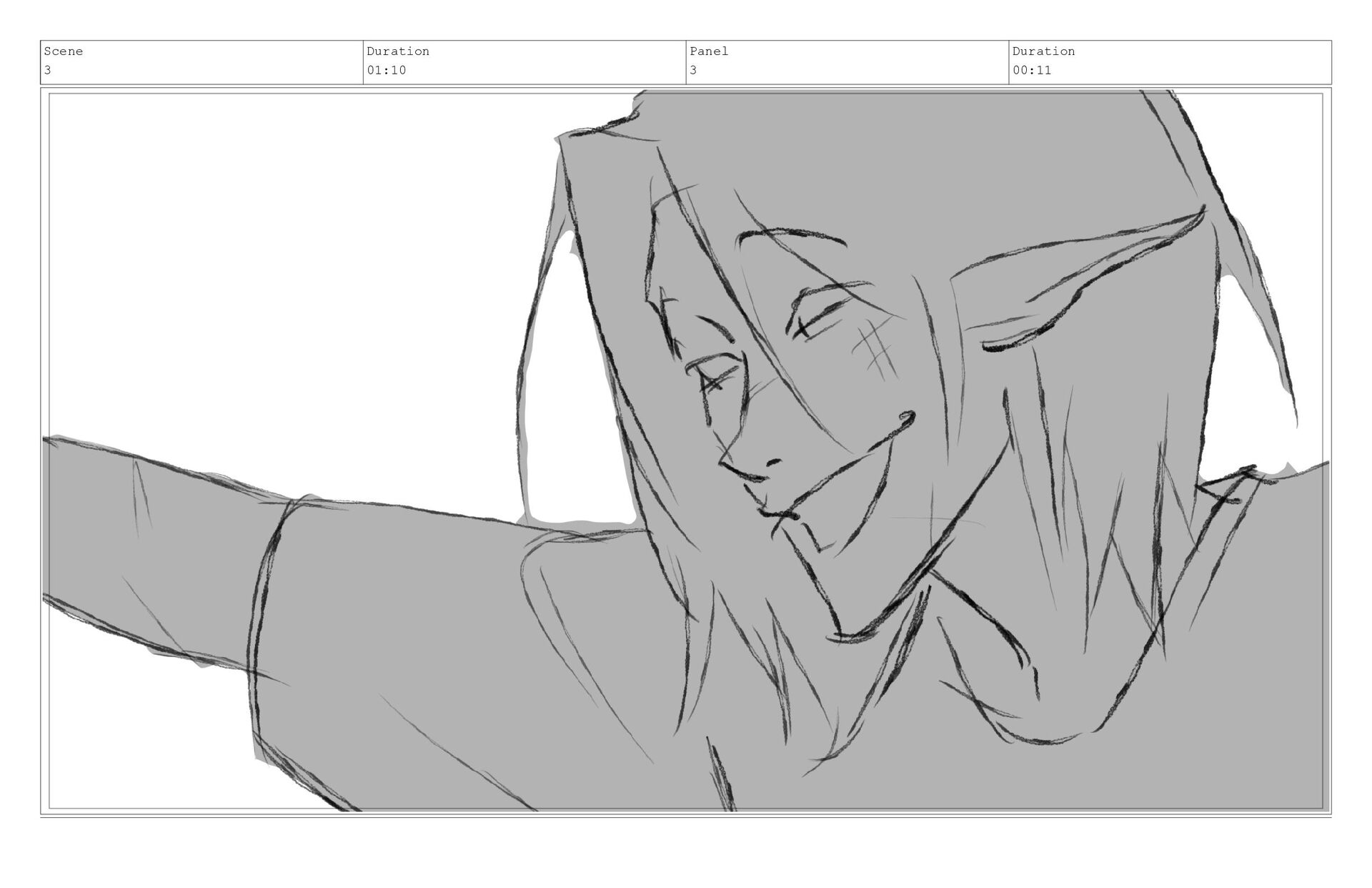1372x888 pixels.
Task: Click the Panel label in header
Action: tap(709, 51)
